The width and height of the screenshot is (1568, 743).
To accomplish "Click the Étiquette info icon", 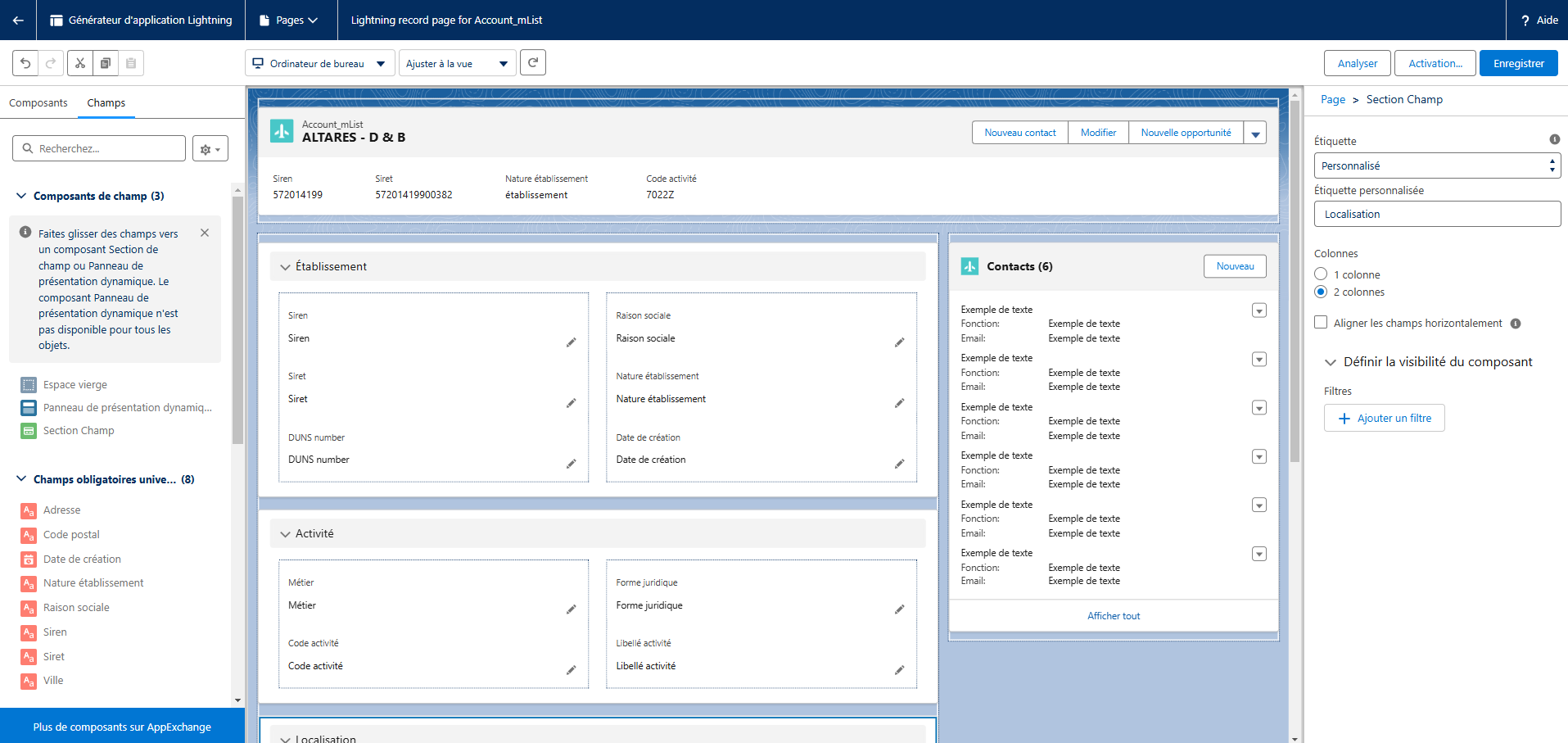I will click(1554, 139).
